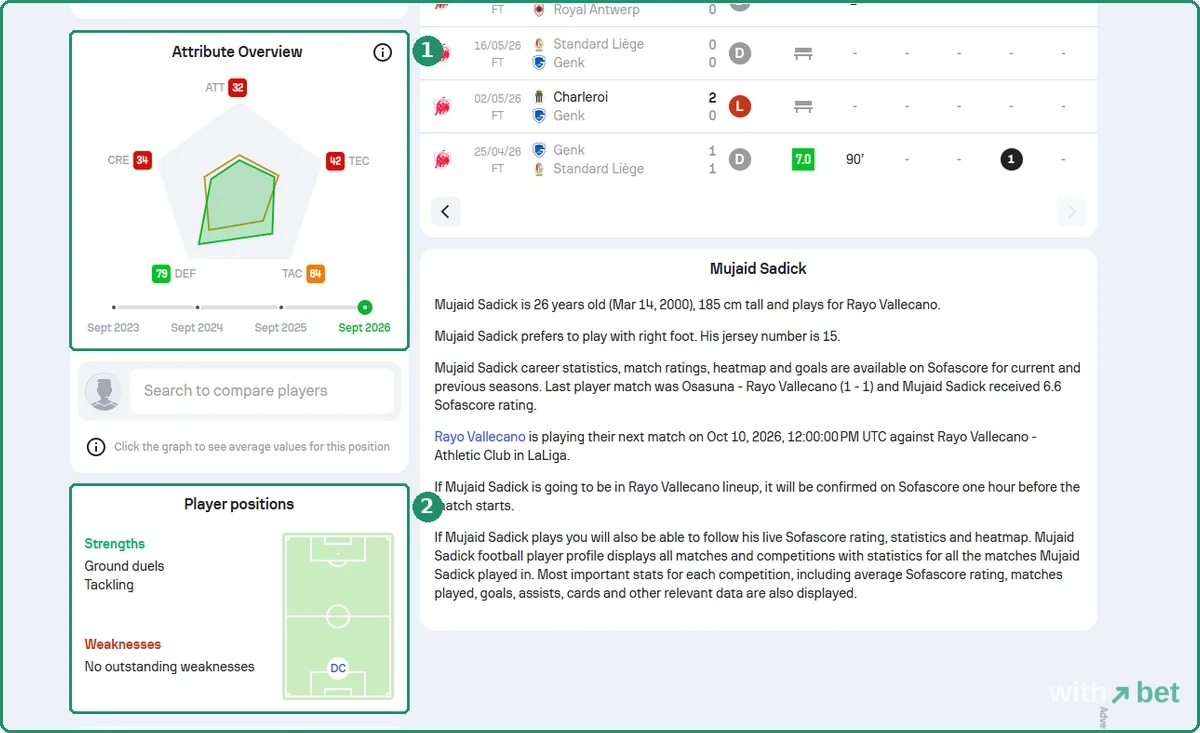Select Sept 2024 on attribute timeline
The width and height of the screenshot is (1200, 733).
197,308
